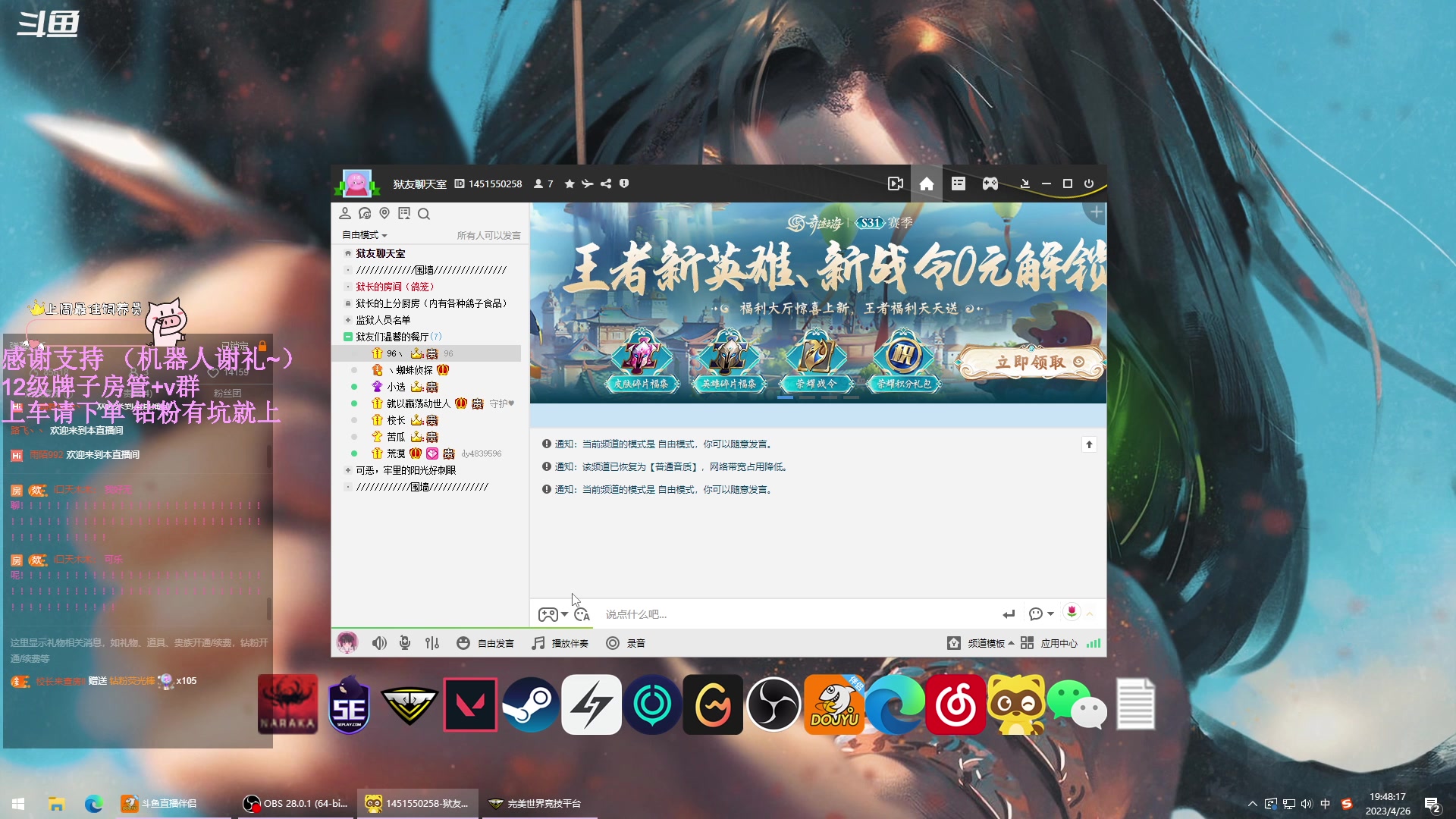Open the channel list panel icon

pyautogui.click(x=959, y=184)
